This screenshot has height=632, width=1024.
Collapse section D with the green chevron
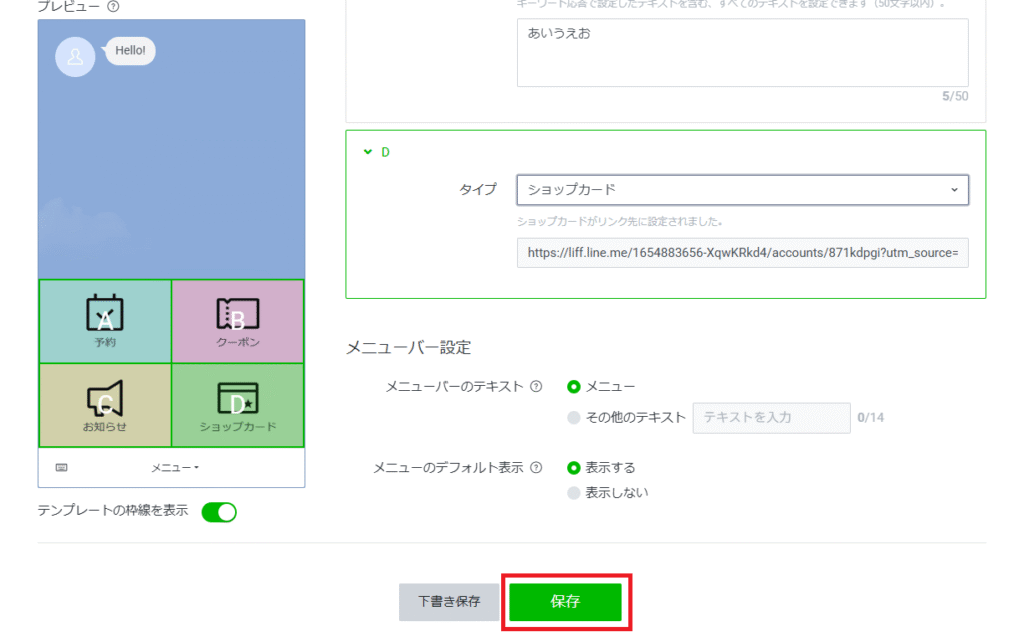coord(366,153)
